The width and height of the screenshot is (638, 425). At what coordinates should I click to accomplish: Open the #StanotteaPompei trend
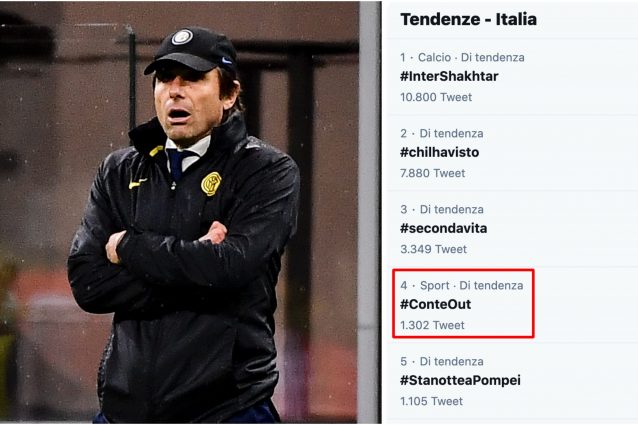460,380
